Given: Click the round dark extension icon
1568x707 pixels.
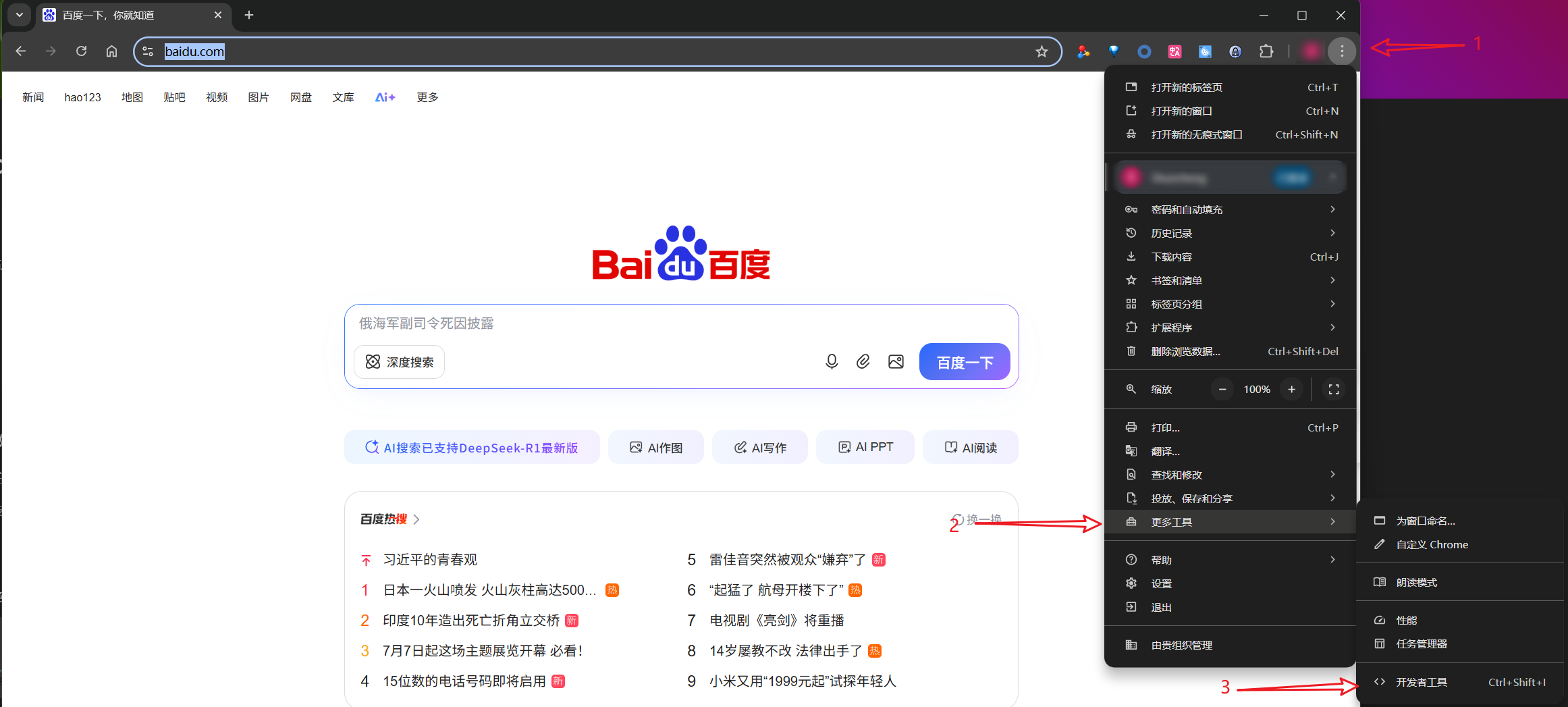Looking at the screenshot, I should point(1235,51).
